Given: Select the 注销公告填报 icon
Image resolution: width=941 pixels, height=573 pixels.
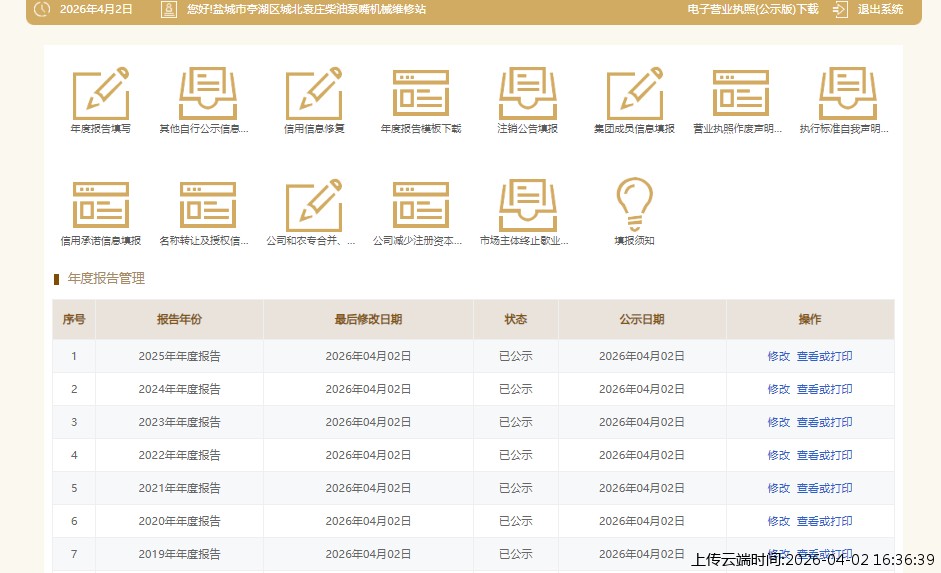Looking at the screenshot, I should (x=528, y=94).
